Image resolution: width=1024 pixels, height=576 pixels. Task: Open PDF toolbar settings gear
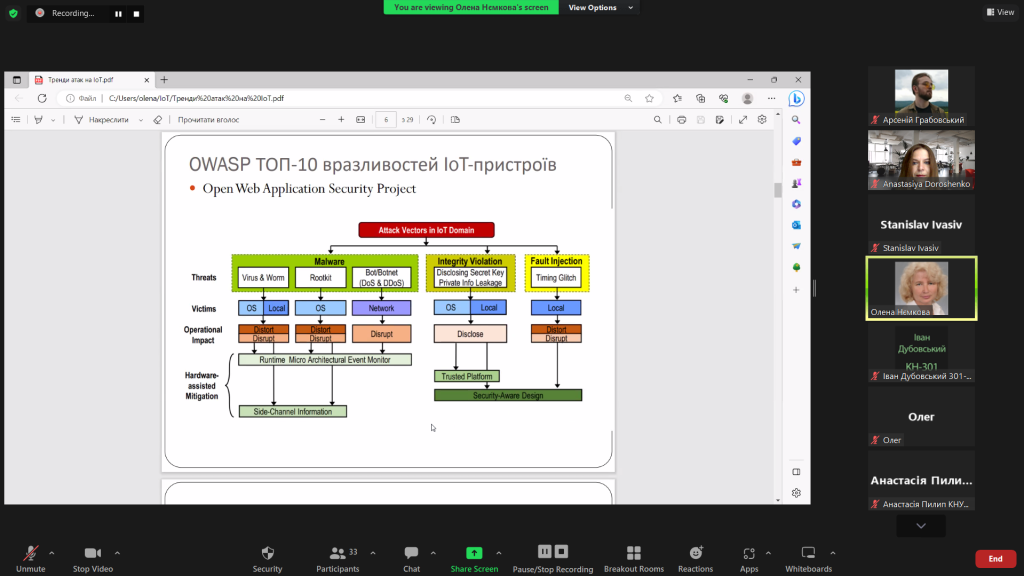(762, 120)
